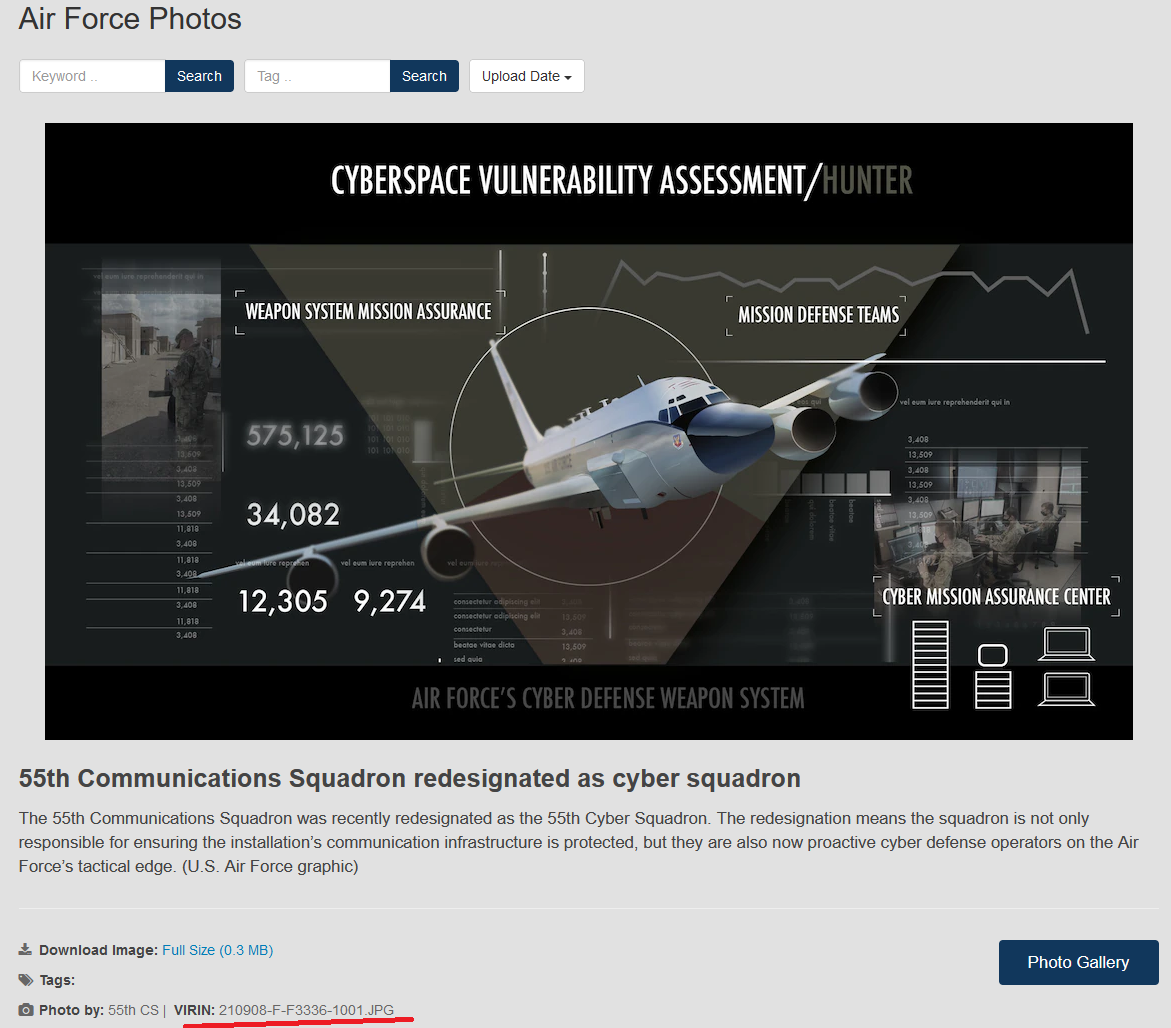
Task: Click the photo description paragraph
Action: 579,842
